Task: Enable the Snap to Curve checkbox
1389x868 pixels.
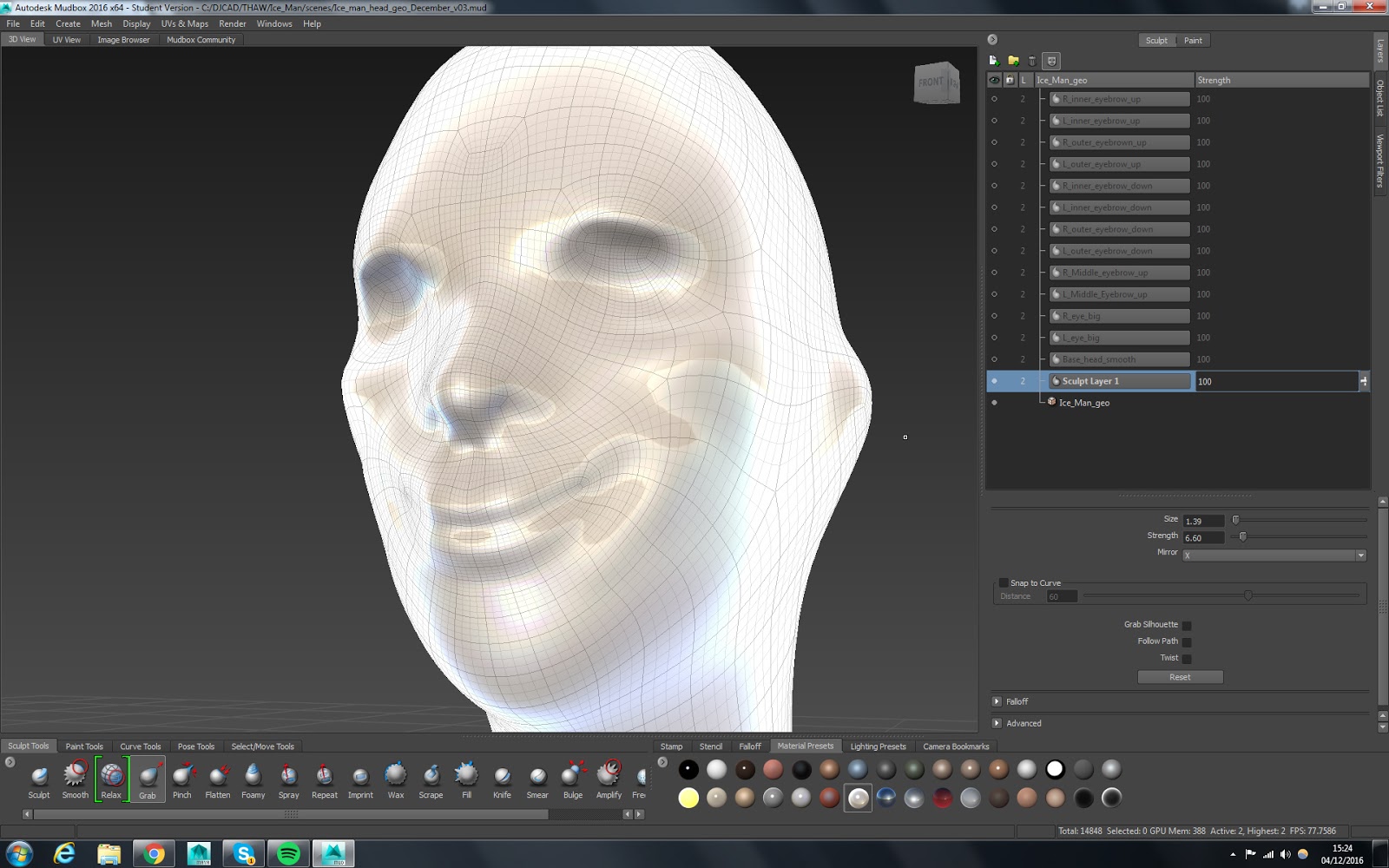Action: [x=1004, y=583]
